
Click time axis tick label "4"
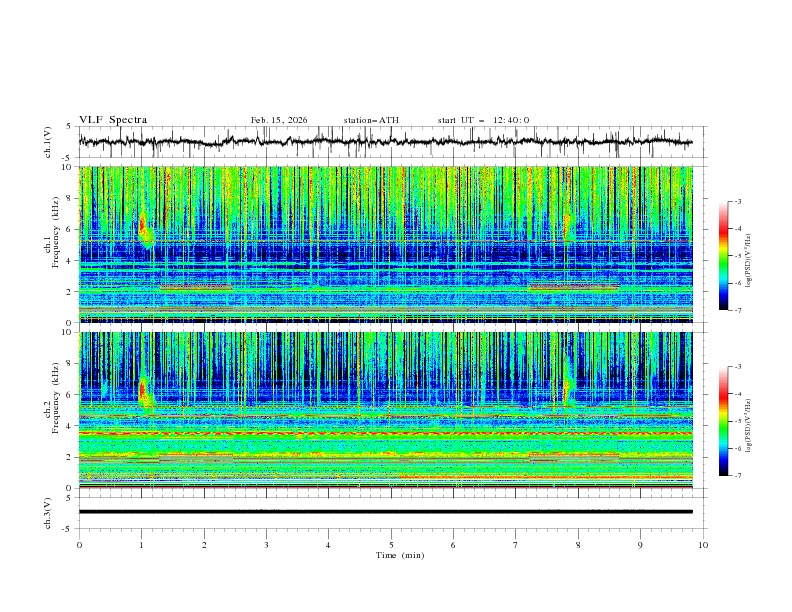point(328,545)
